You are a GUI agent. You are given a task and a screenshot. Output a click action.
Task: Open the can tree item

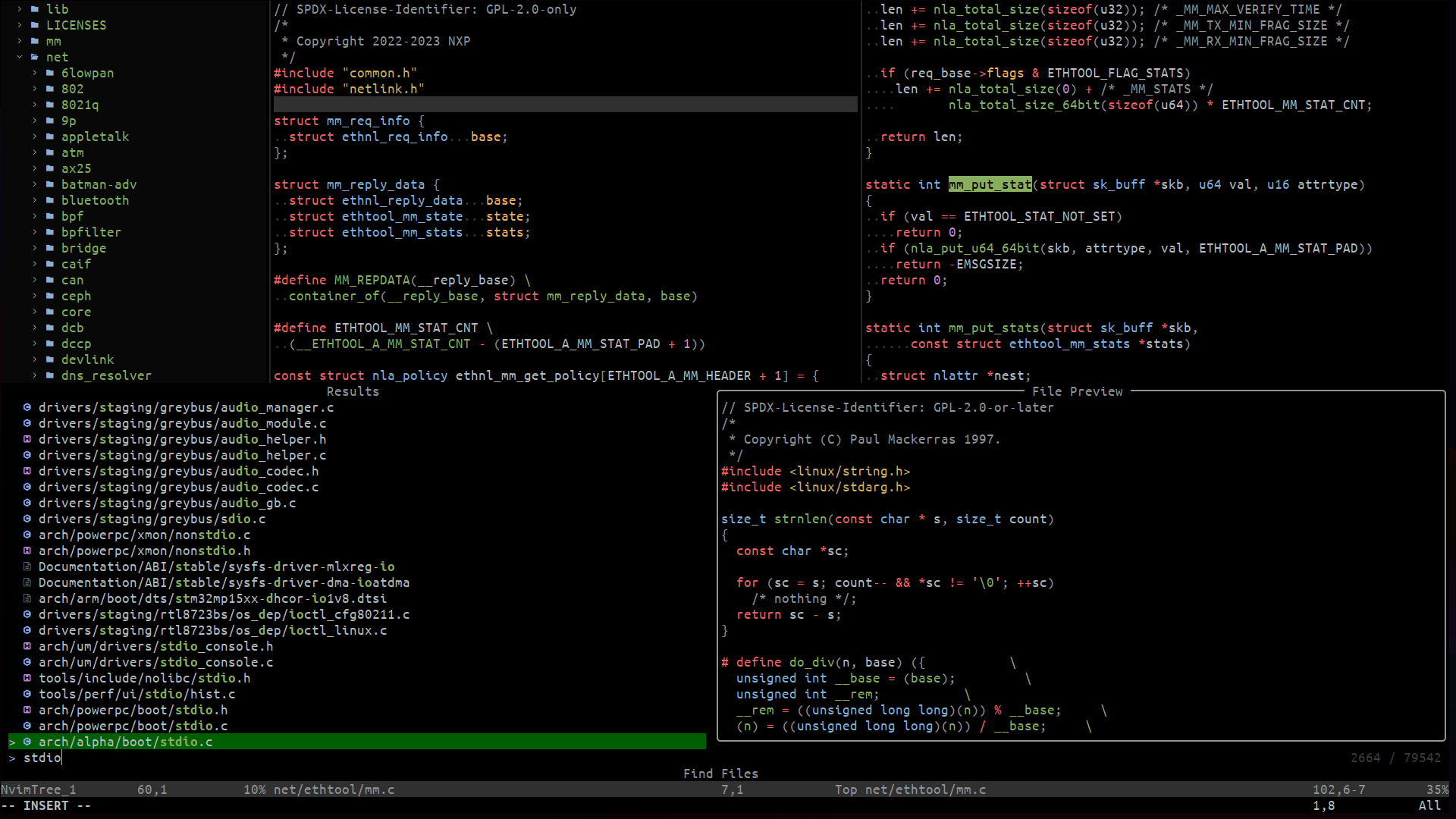pyautogui.click(x=73, y=280)
